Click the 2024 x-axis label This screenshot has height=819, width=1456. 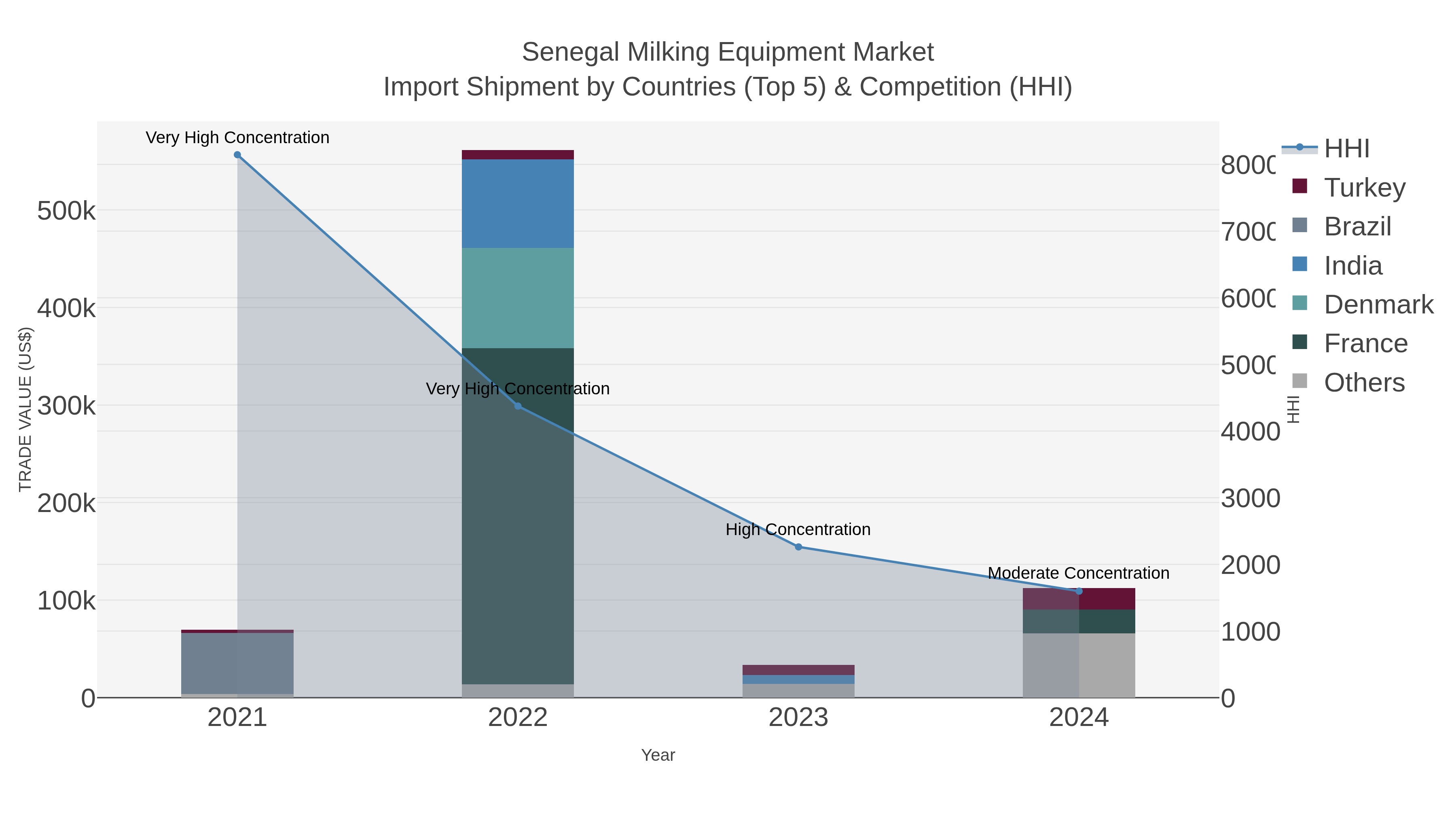1079,717
